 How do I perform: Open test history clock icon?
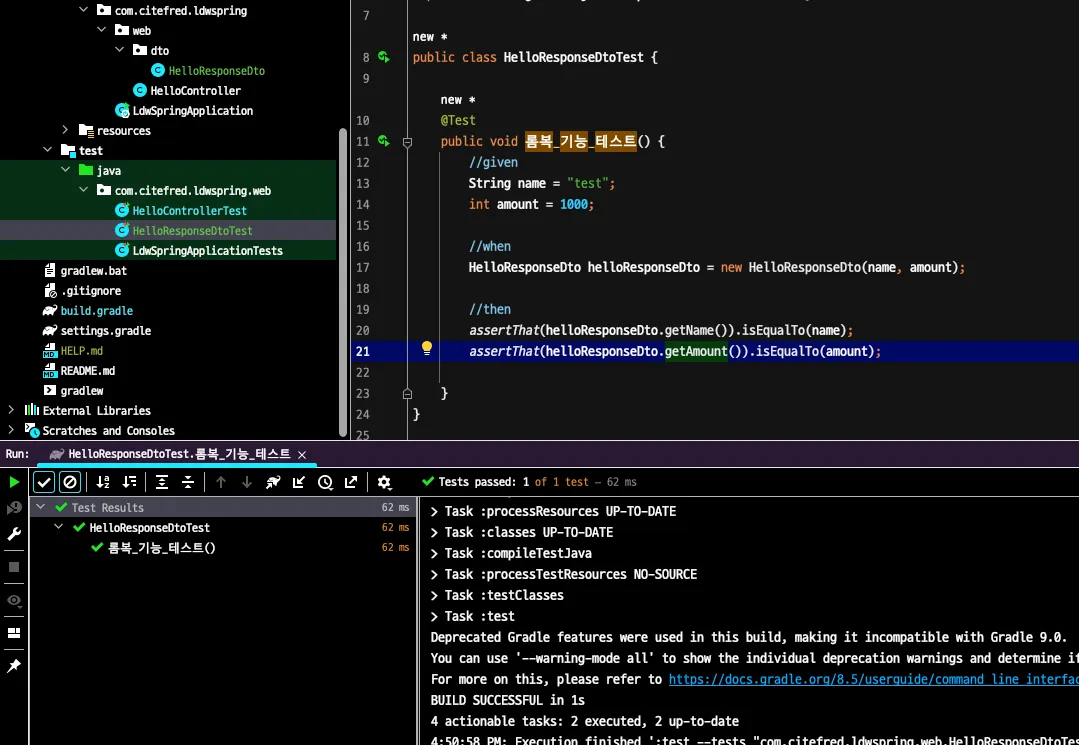pyautogui.click(x=325, y=482)
